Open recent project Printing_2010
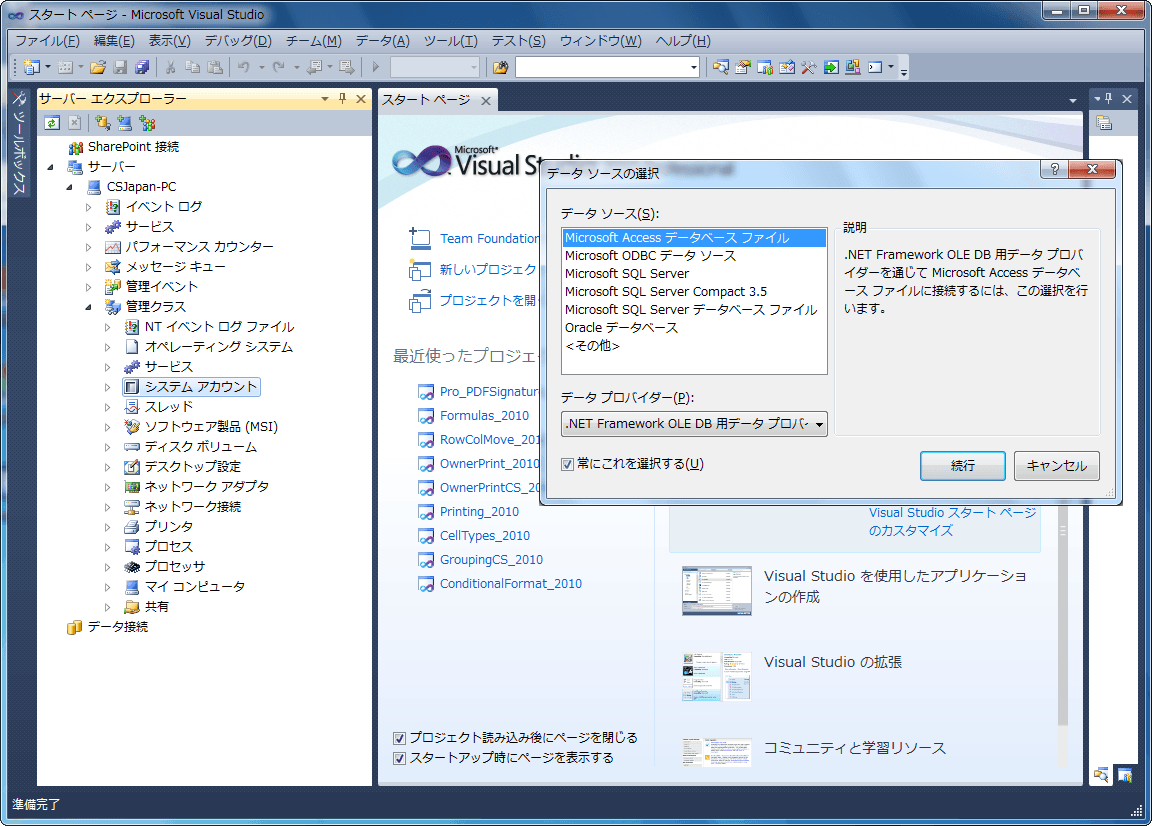Screen dimensions: 1152x826 pyautogui.click(x=479, y=511)
